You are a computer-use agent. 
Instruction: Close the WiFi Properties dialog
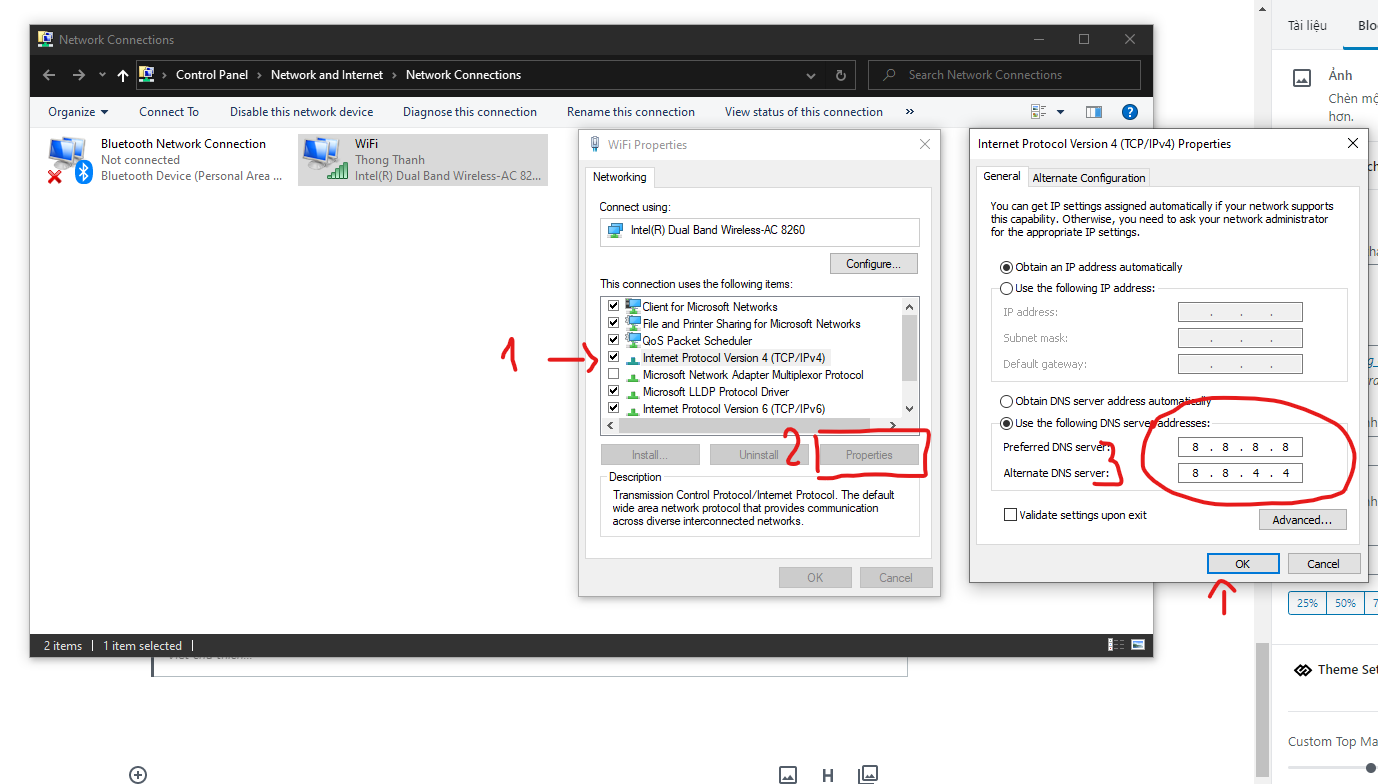pyautogui.click(x=924, y=145)
